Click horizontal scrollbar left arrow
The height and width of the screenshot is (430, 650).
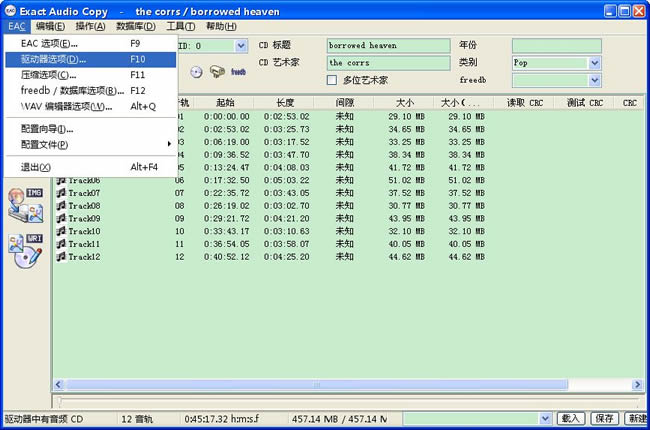[58, 385]
